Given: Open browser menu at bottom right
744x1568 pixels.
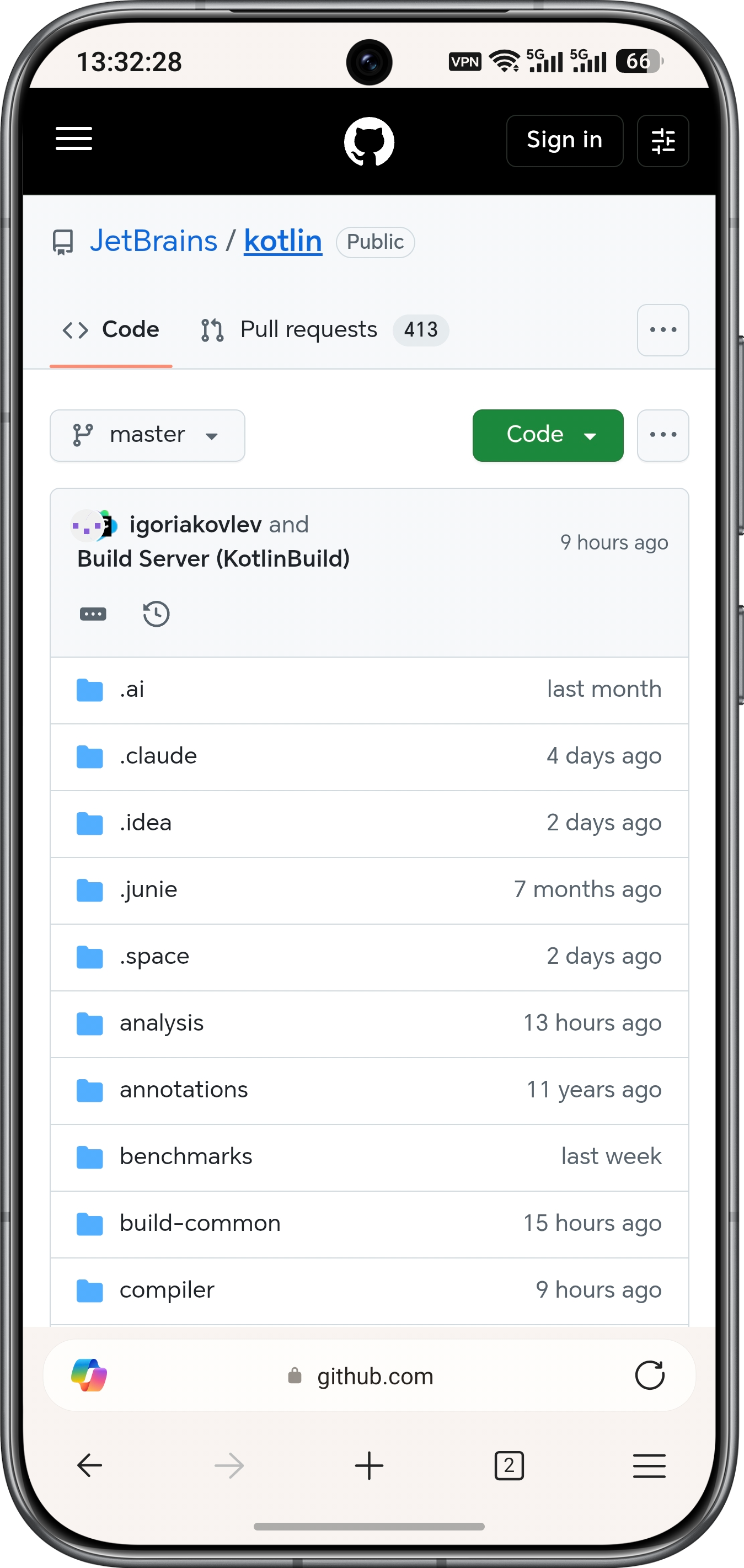Looking at the screenshot, I should [x=649, y=1465].
